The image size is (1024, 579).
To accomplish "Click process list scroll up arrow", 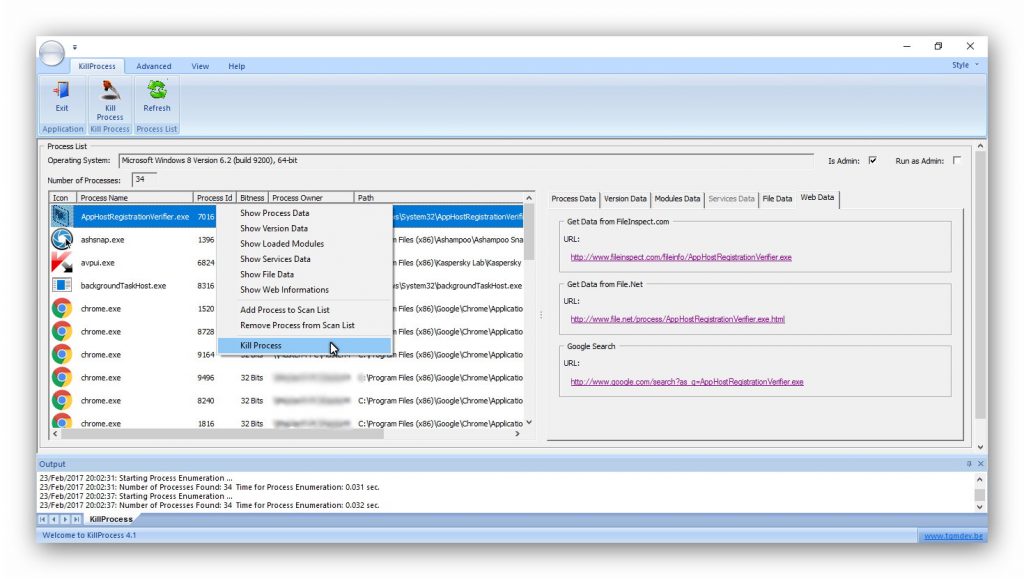I will (x=529, y=198).
